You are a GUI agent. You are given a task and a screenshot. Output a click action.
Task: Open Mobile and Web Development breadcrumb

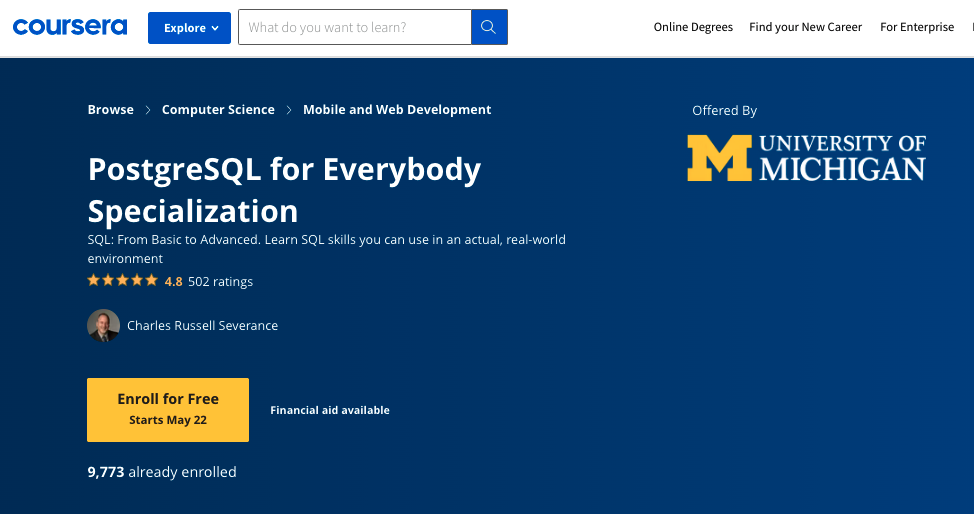click(397, 110)
